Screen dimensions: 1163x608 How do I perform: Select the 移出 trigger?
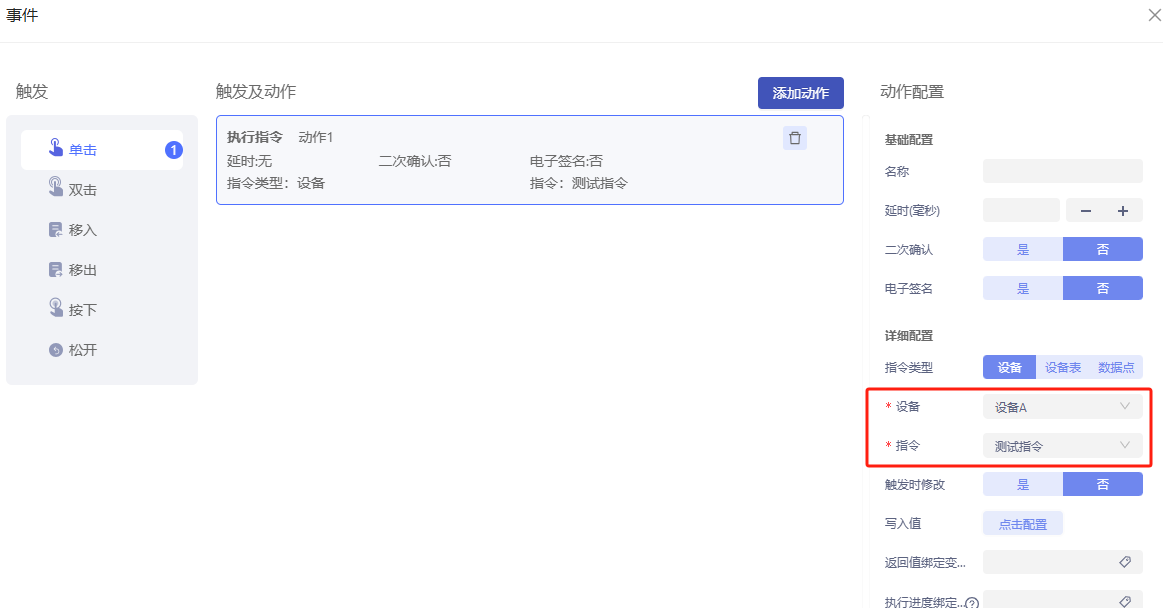102,270
